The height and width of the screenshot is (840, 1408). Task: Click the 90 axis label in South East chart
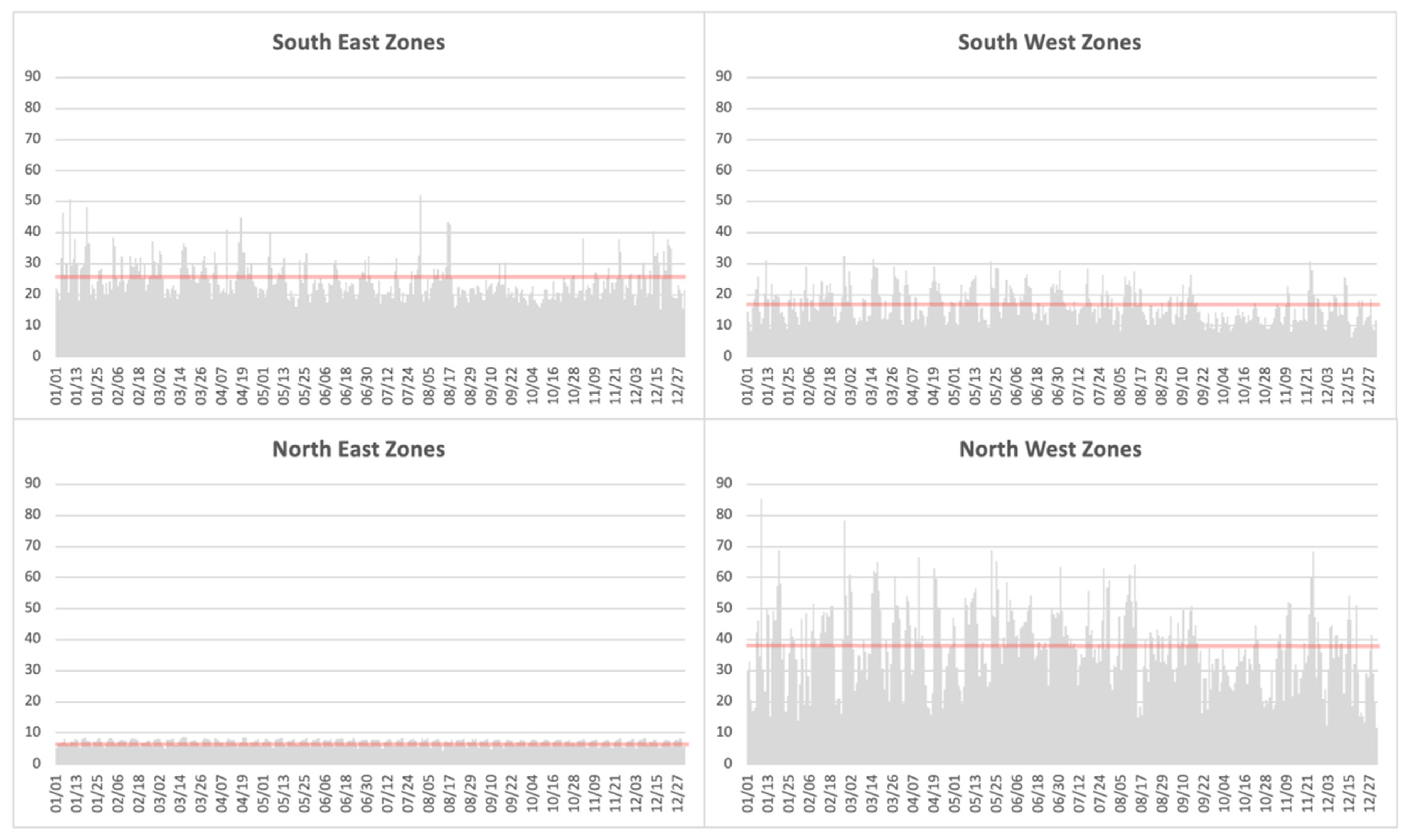33,76
